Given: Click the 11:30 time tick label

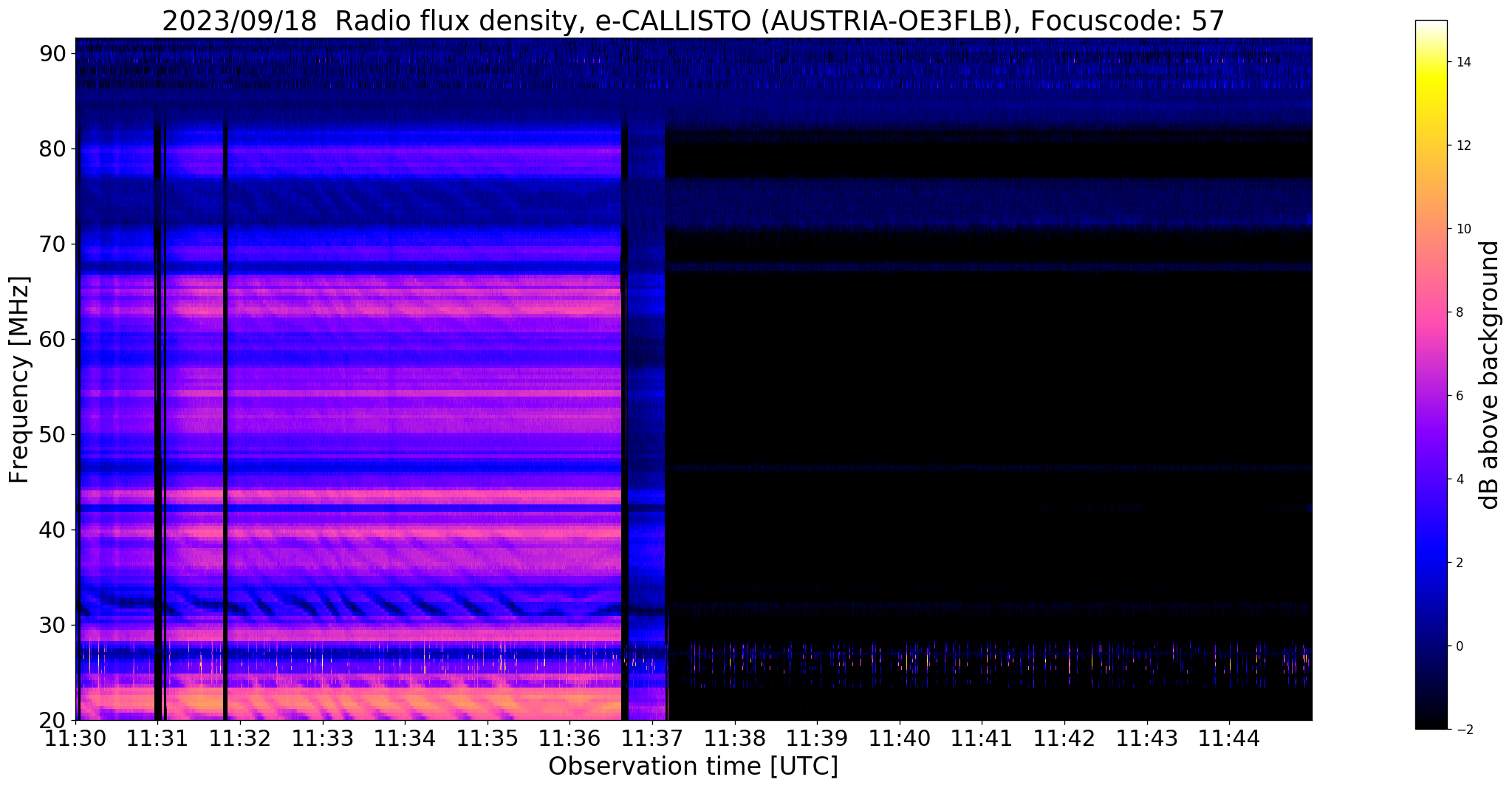Looking at the screenshot, I should tap(75, 739).
